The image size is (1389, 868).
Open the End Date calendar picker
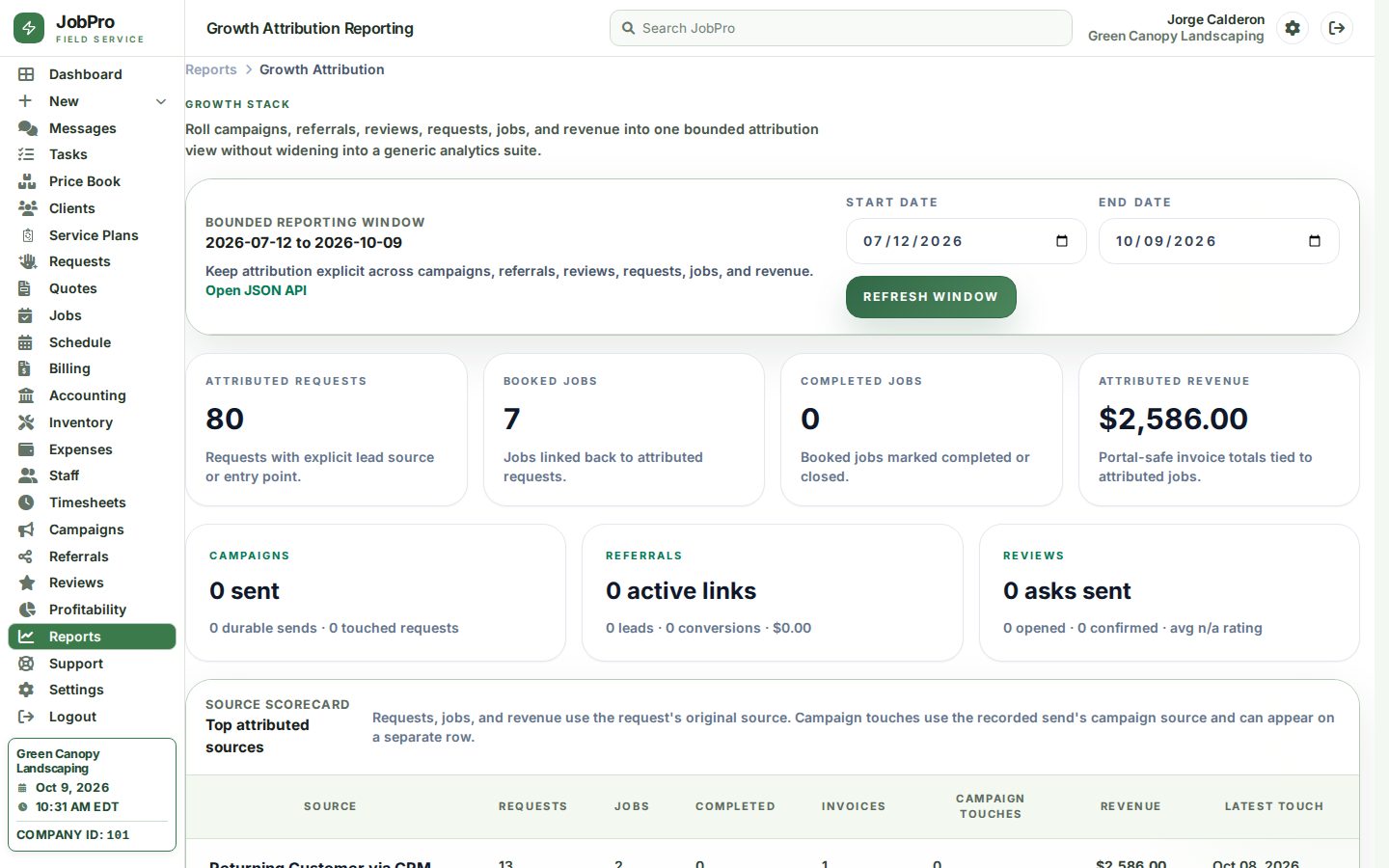coord(1315,241)
